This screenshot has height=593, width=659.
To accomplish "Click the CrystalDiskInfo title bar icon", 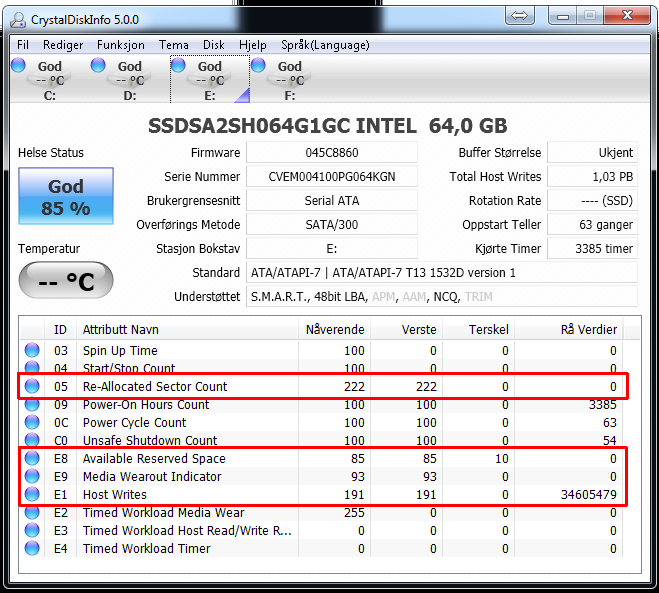I will [x=18, y=19].
